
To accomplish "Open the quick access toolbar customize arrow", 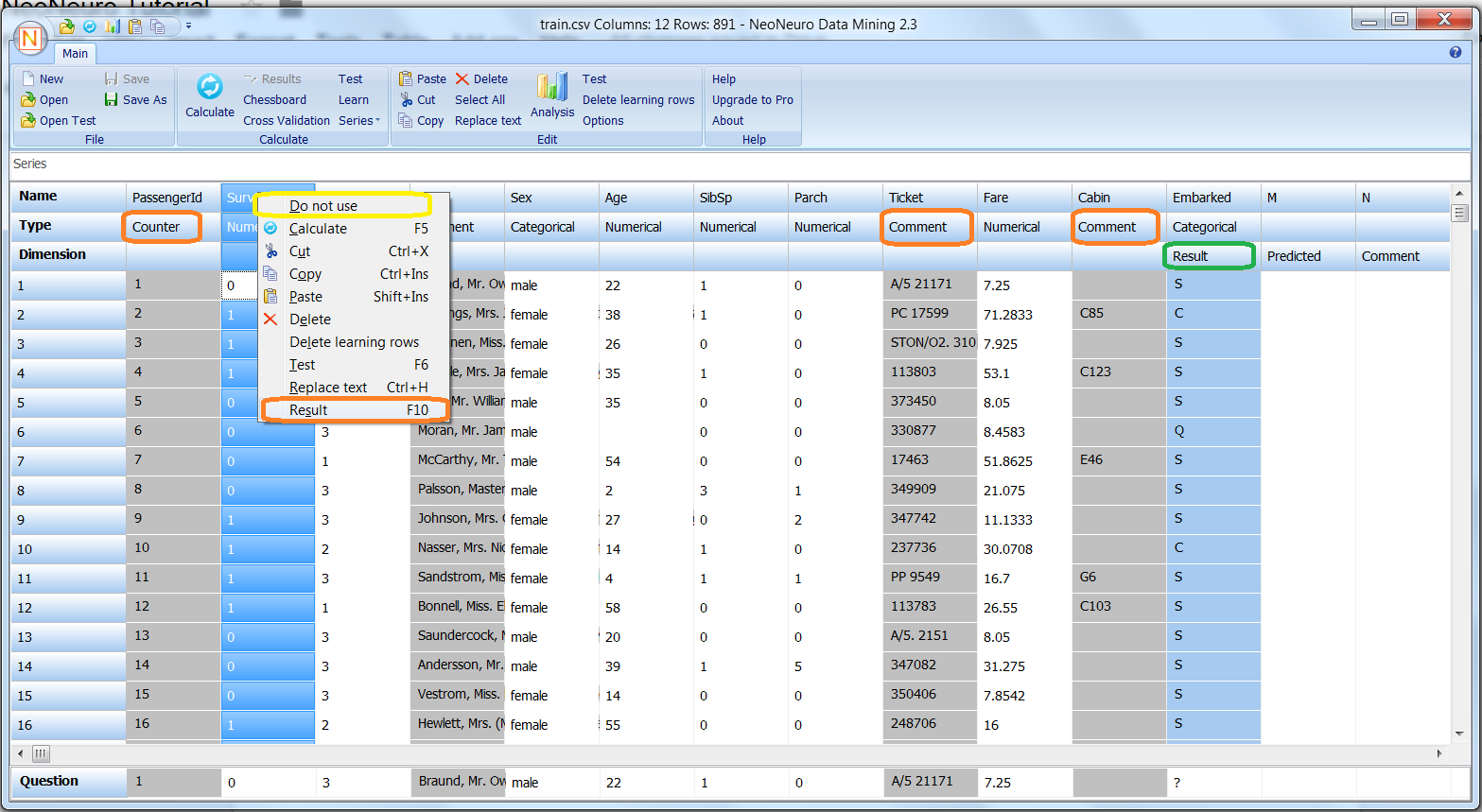I will point(188,26).
